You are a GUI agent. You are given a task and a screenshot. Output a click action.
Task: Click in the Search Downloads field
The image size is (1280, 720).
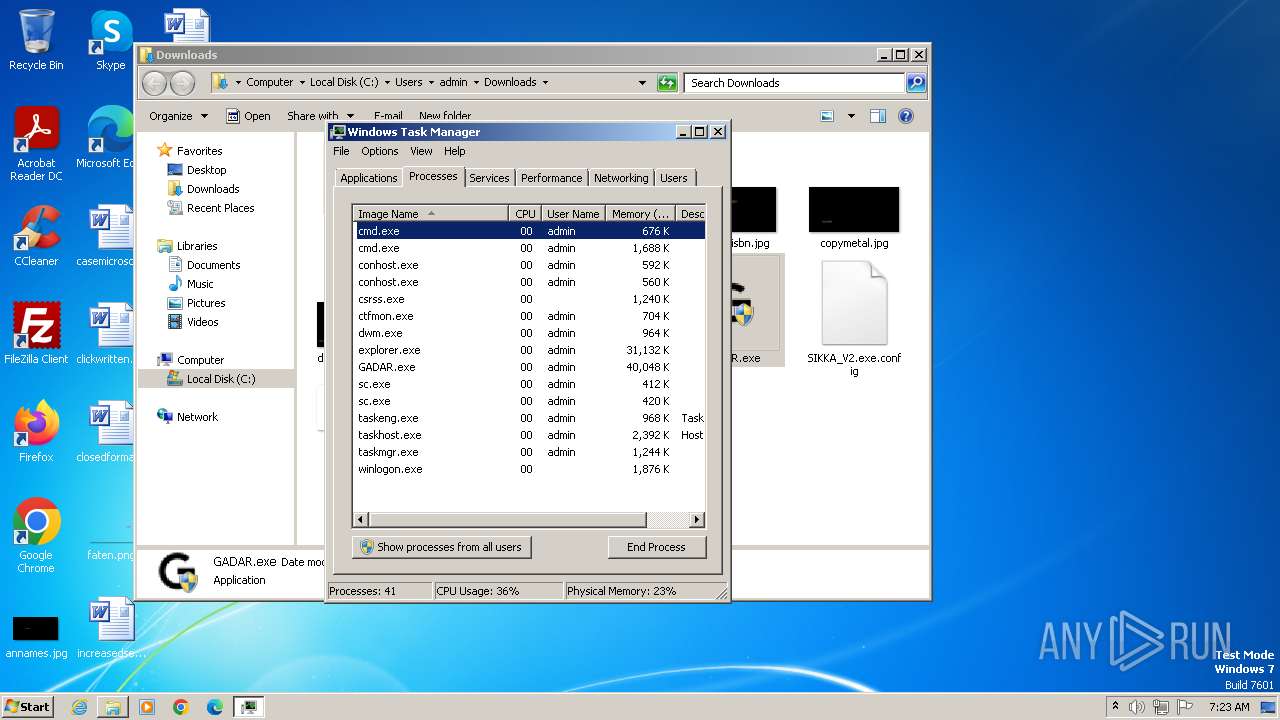pyautogui.click(x=795, y=83)
